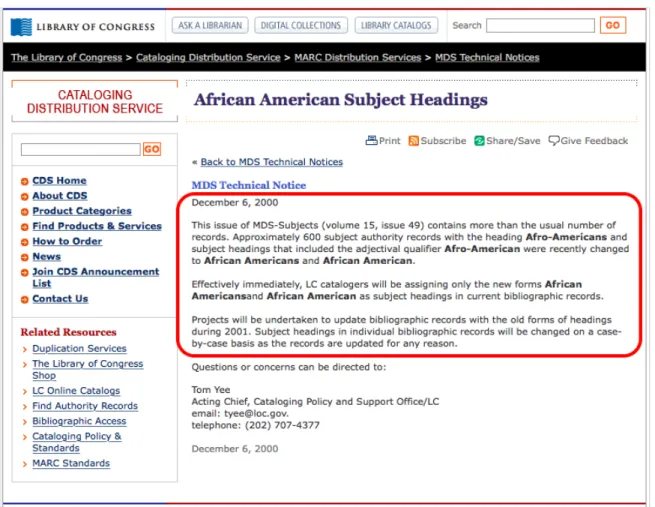Go back to MDS Technical Notices
This screenshot has width=655, height=507.
(272, 162)
